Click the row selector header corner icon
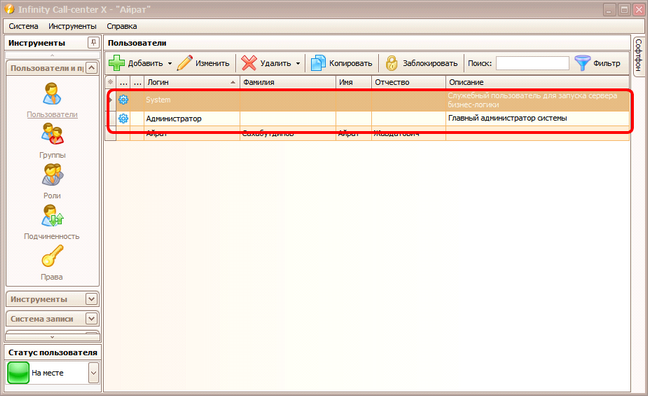 (x=110, y=82)
